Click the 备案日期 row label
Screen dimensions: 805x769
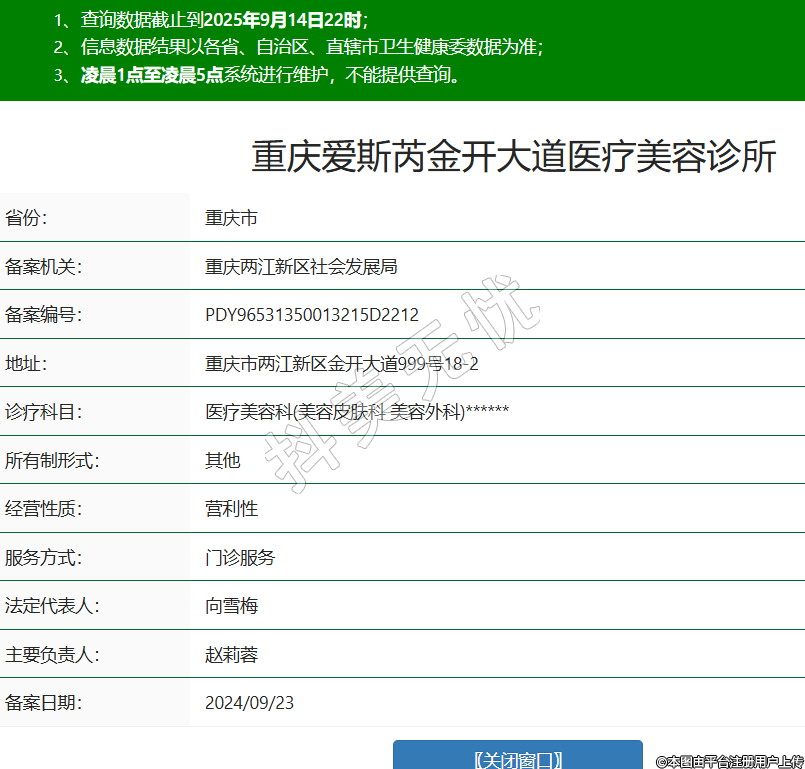tap(43, 703)
